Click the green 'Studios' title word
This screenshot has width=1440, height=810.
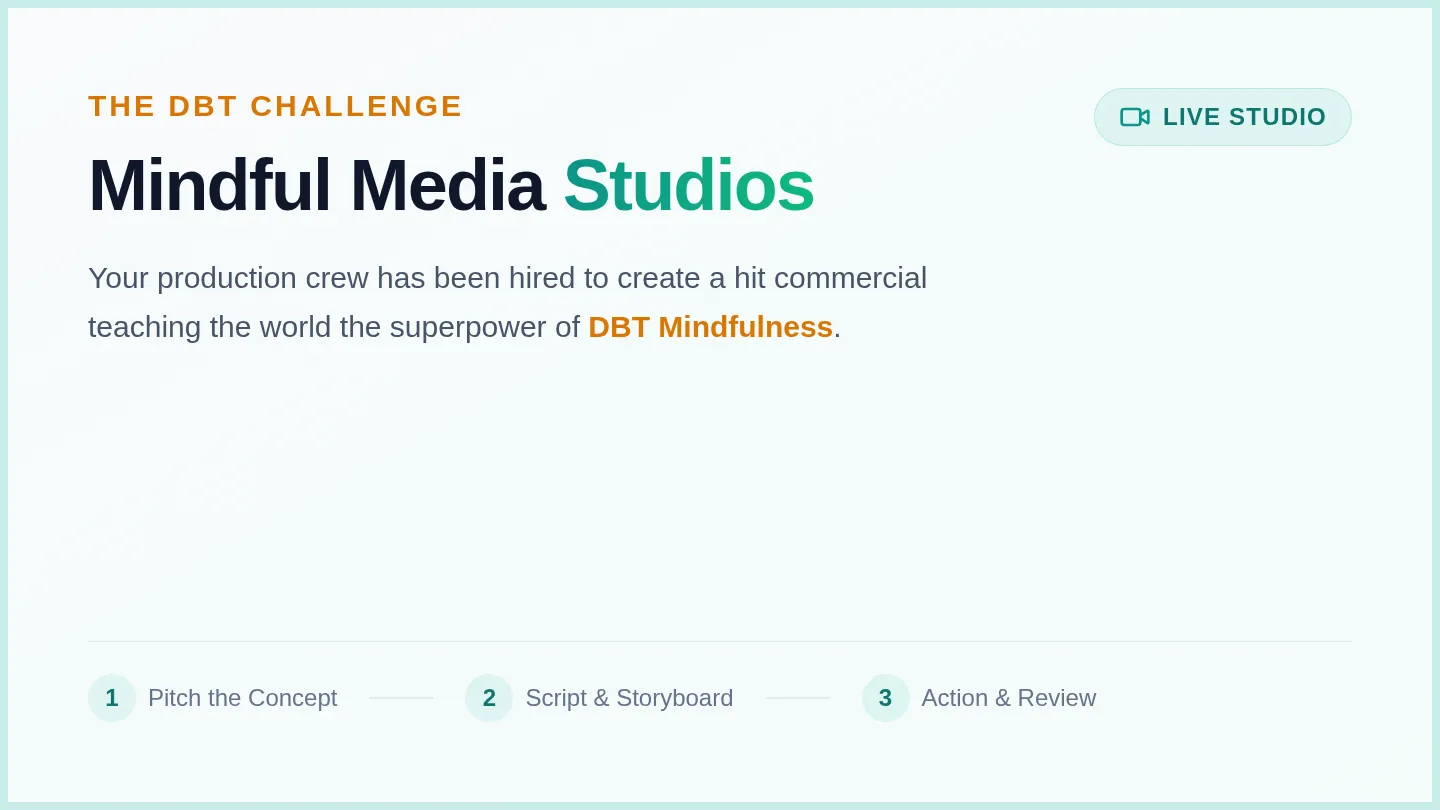689,185
